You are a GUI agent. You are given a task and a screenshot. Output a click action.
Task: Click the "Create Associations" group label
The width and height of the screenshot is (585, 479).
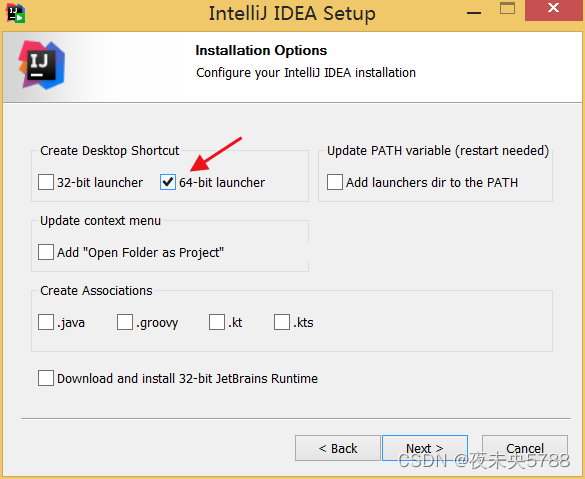pos(96,291)
